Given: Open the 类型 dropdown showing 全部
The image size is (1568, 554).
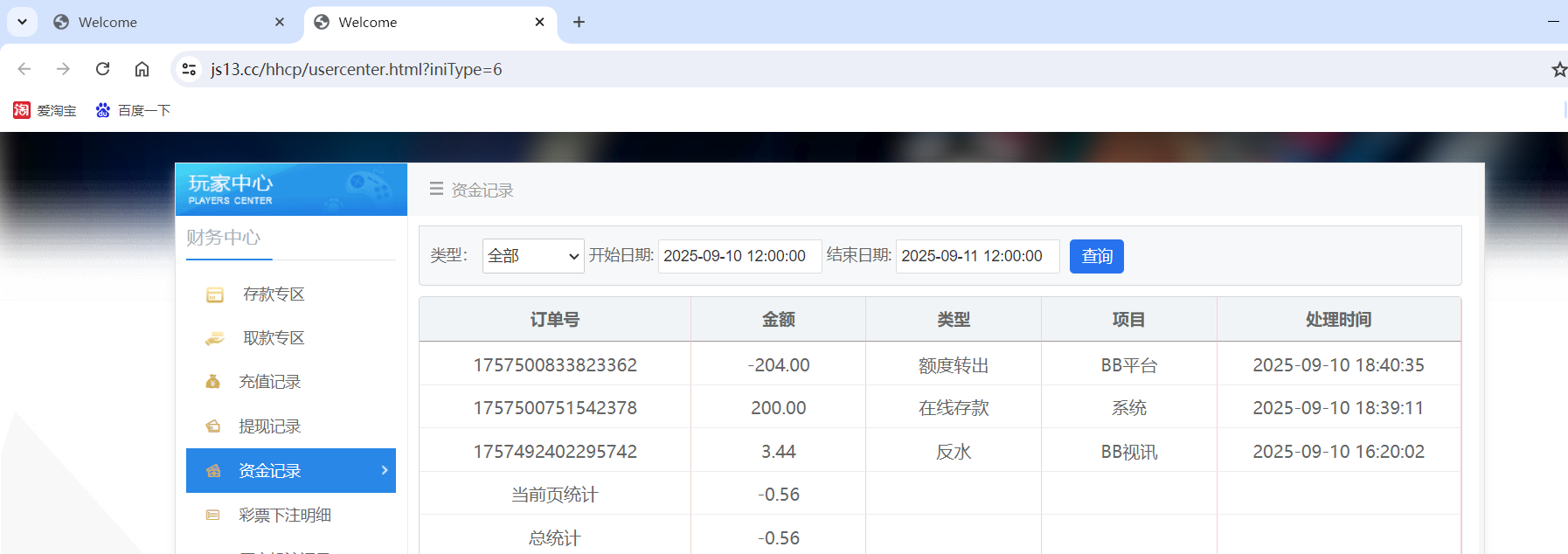Looking at the screenshot, I should 533,256.
